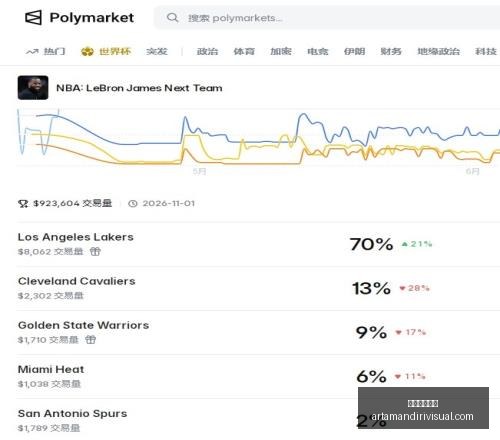The image size is (500, 440).
Task: Open the trending arrow icon for 热门
Action: pos(32,52)
